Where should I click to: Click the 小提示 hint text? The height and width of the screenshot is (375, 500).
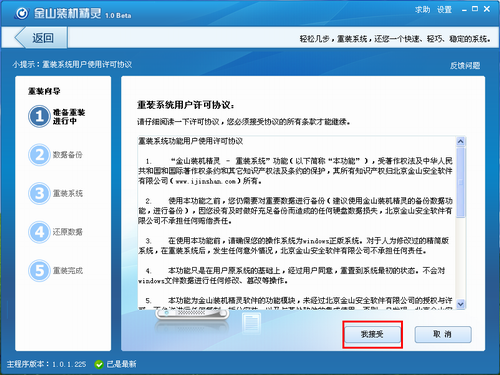(72, 64)
